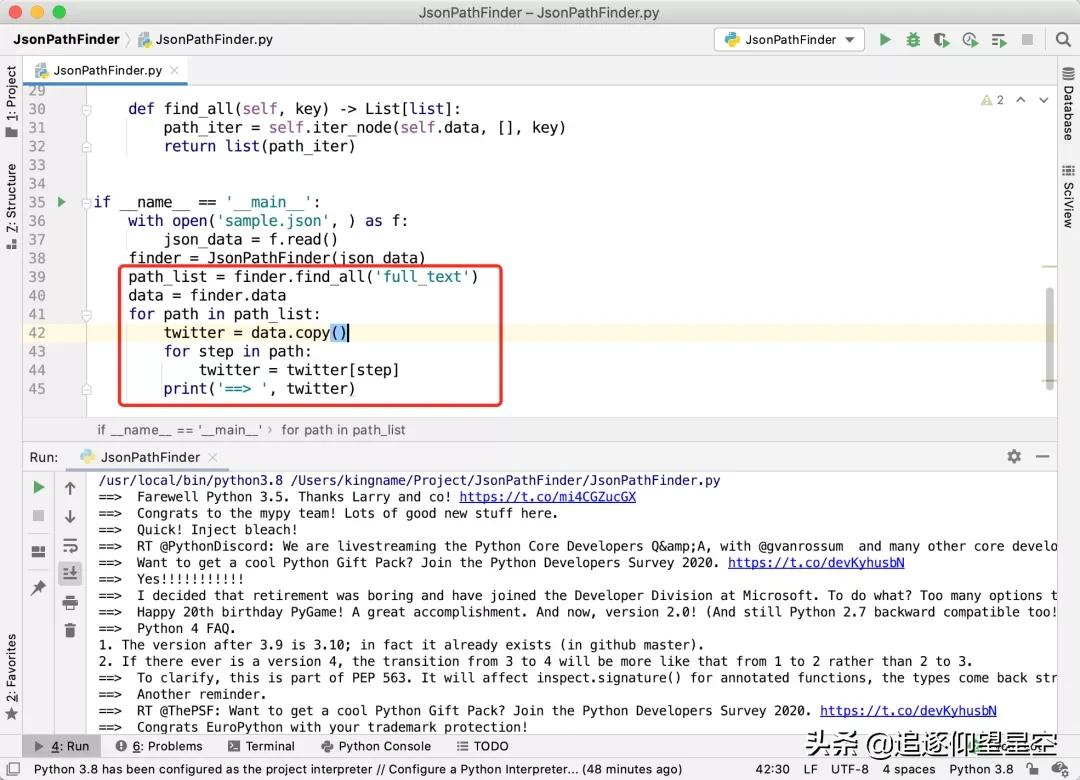Click the editor vertical scrollbar
The image size is (1080, 780).
[x=1049, y=338]
